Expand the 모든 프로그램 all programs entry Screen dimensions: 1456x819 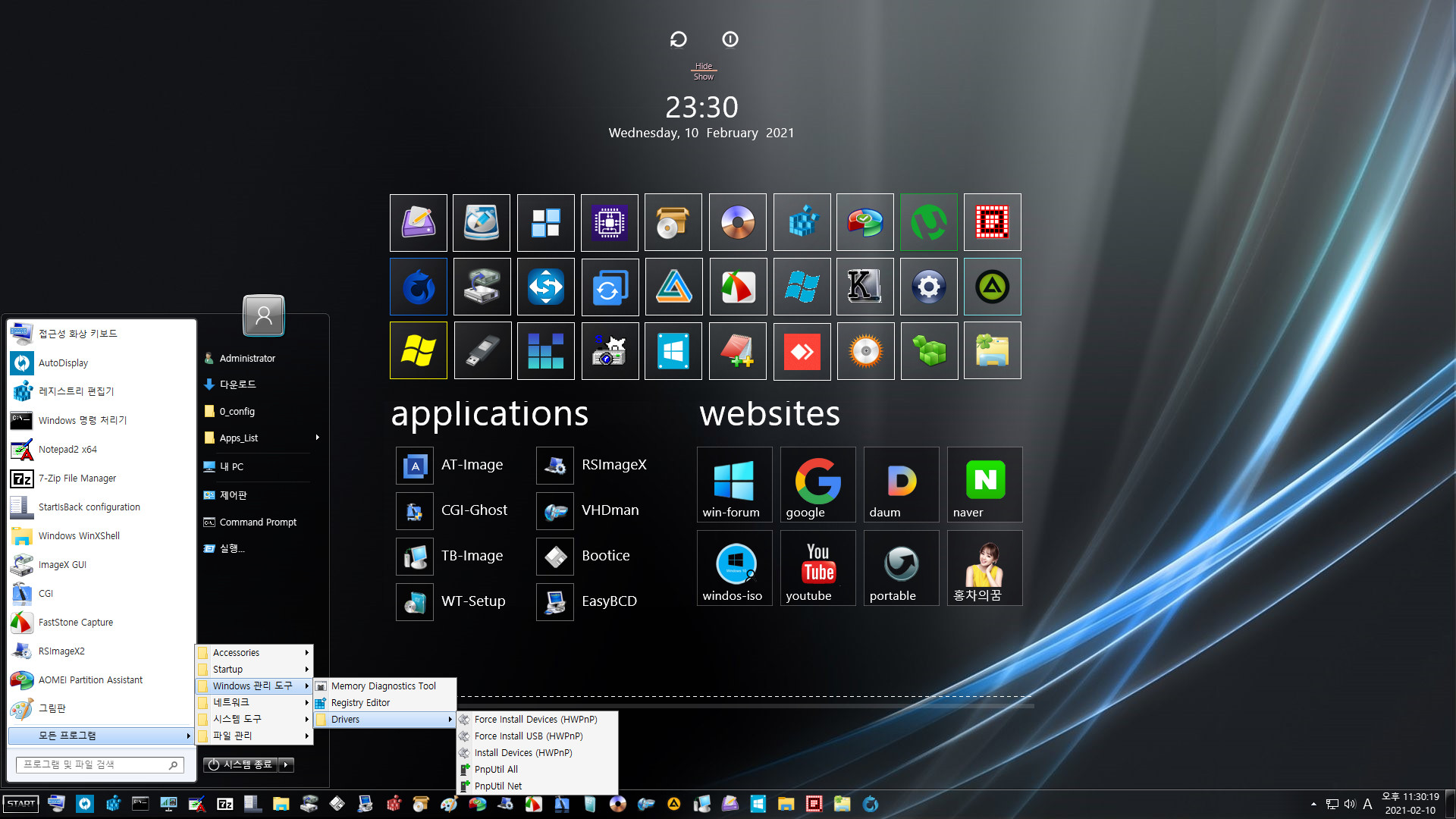tap(101, 736)
